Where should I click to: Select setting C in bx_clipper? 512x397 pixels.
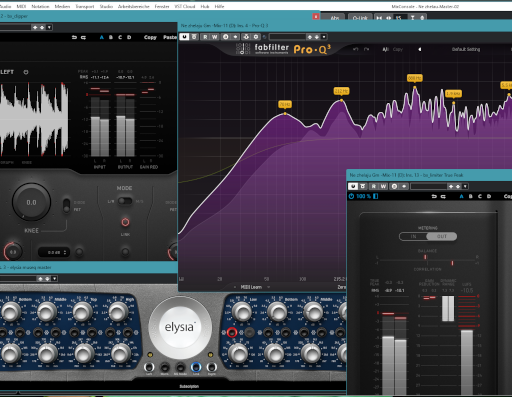tap(120, 37)
